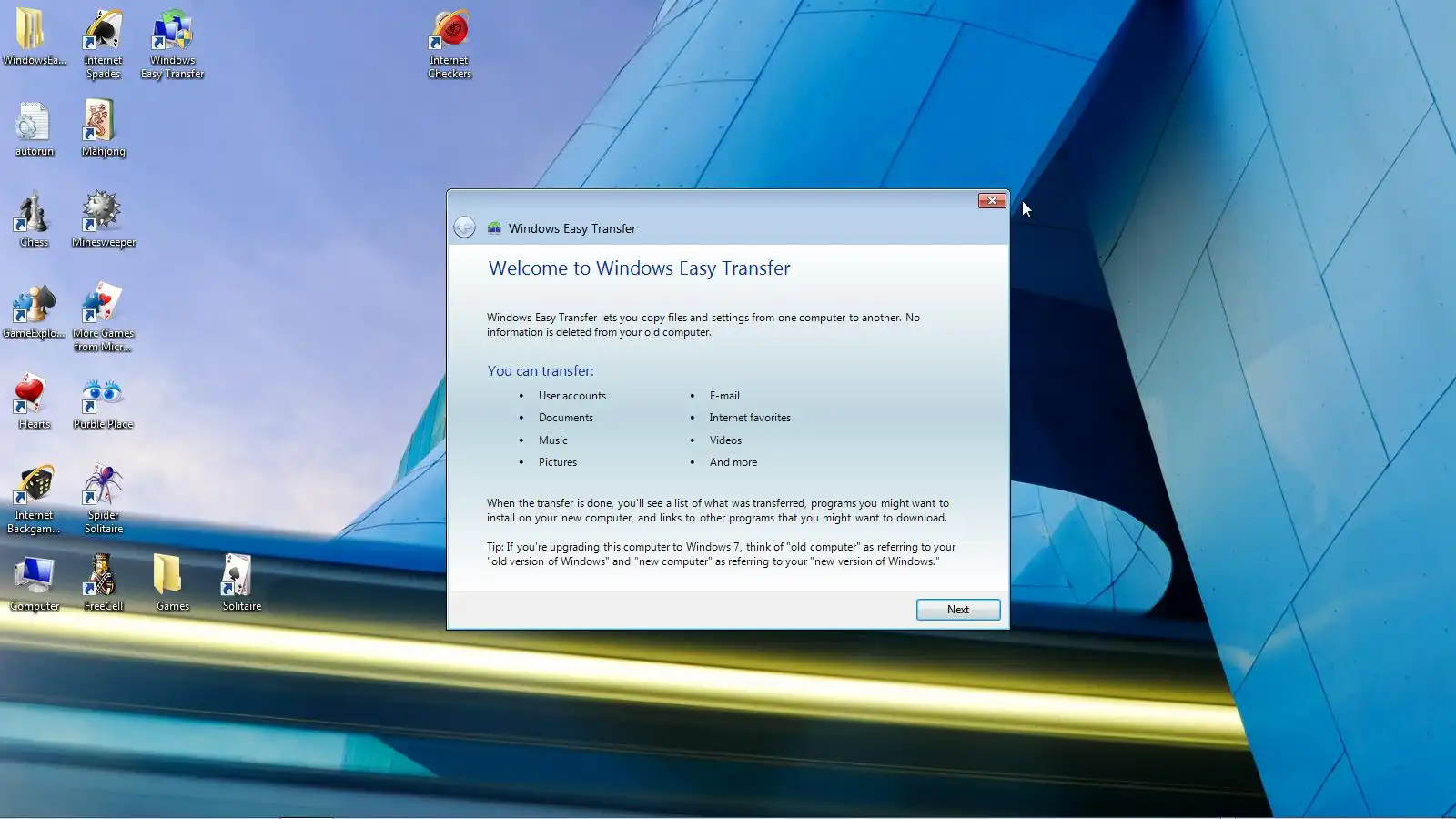Open GameExplorer desktop shortcut

(x=34, y=310)
